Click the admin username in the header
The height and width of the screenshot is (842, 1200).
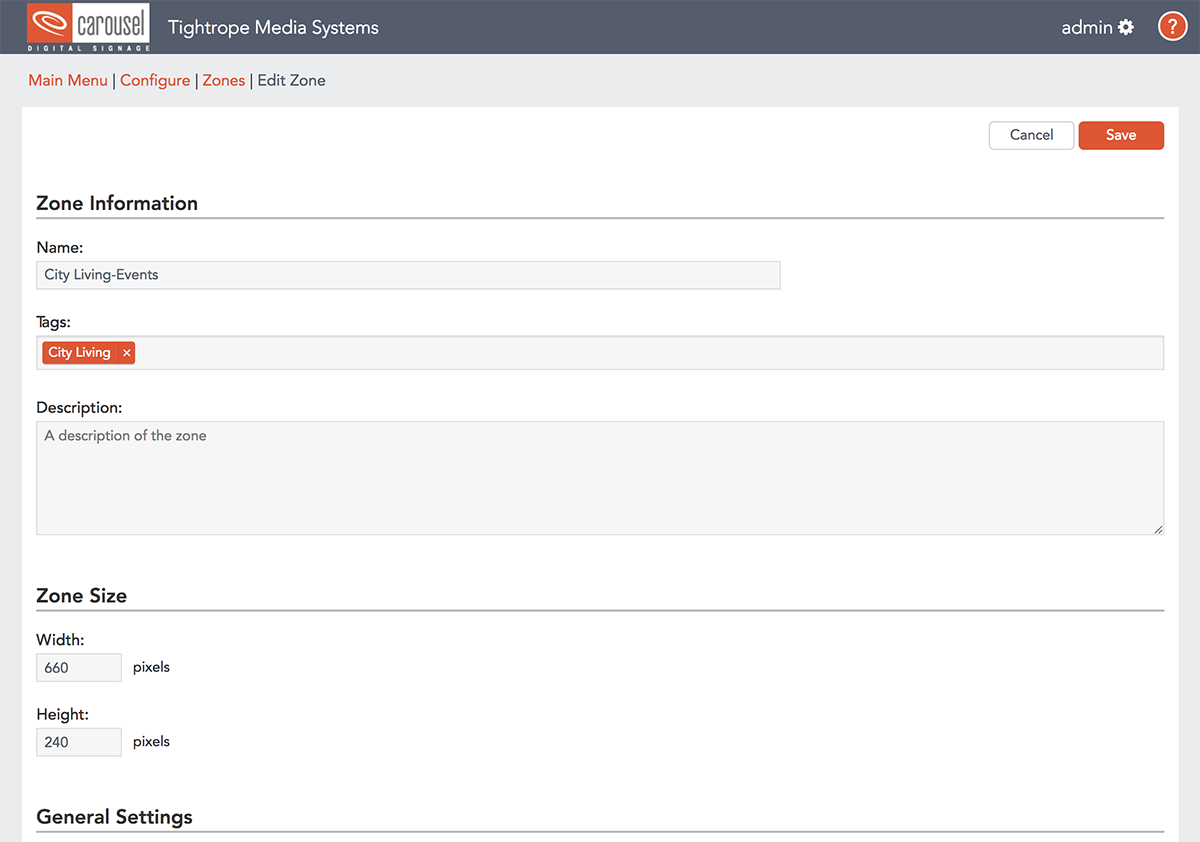(1086, 28)
